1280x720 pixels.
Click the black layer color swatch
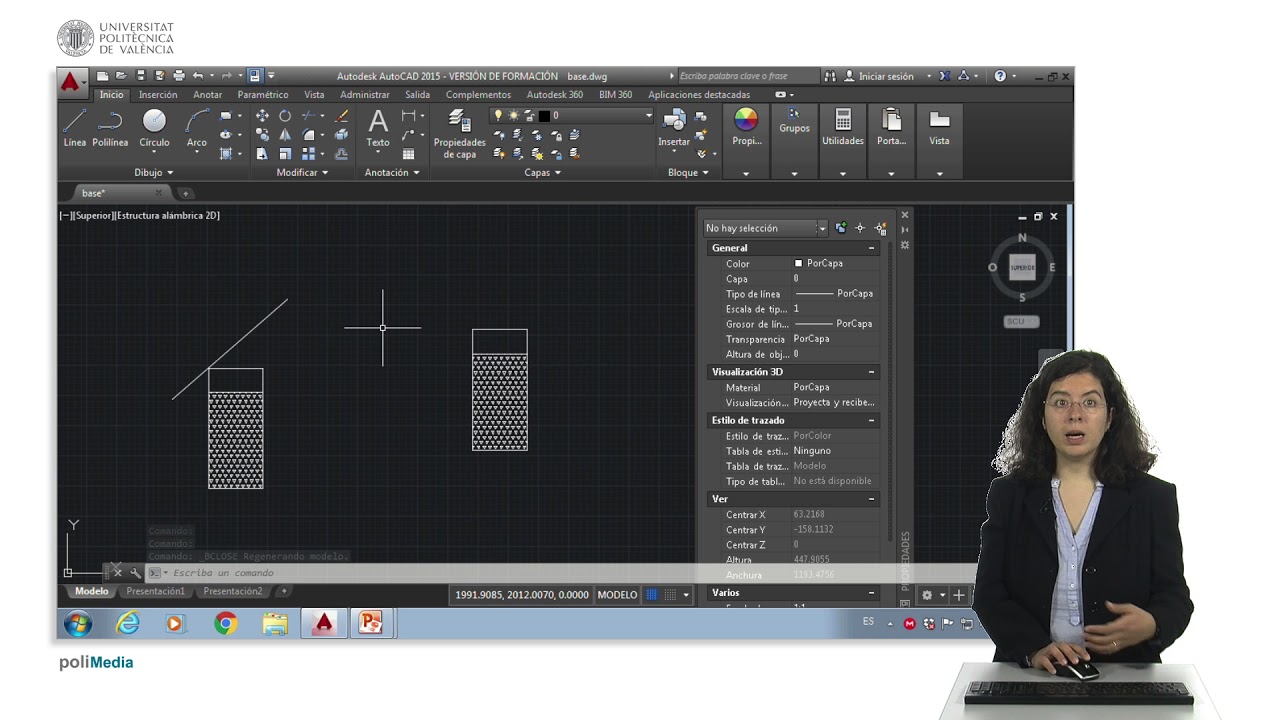pos(544,116)
